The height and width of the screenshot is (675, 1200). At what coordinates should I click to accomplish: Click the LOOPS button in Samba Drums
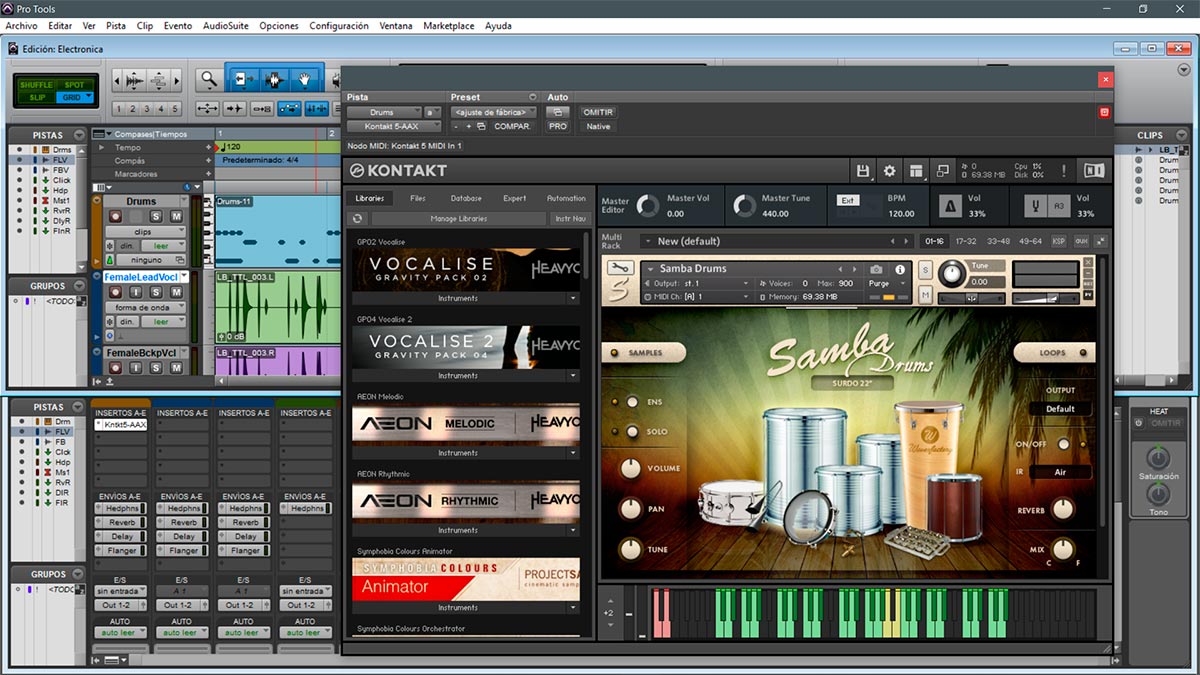click(x=1054, y=352)
